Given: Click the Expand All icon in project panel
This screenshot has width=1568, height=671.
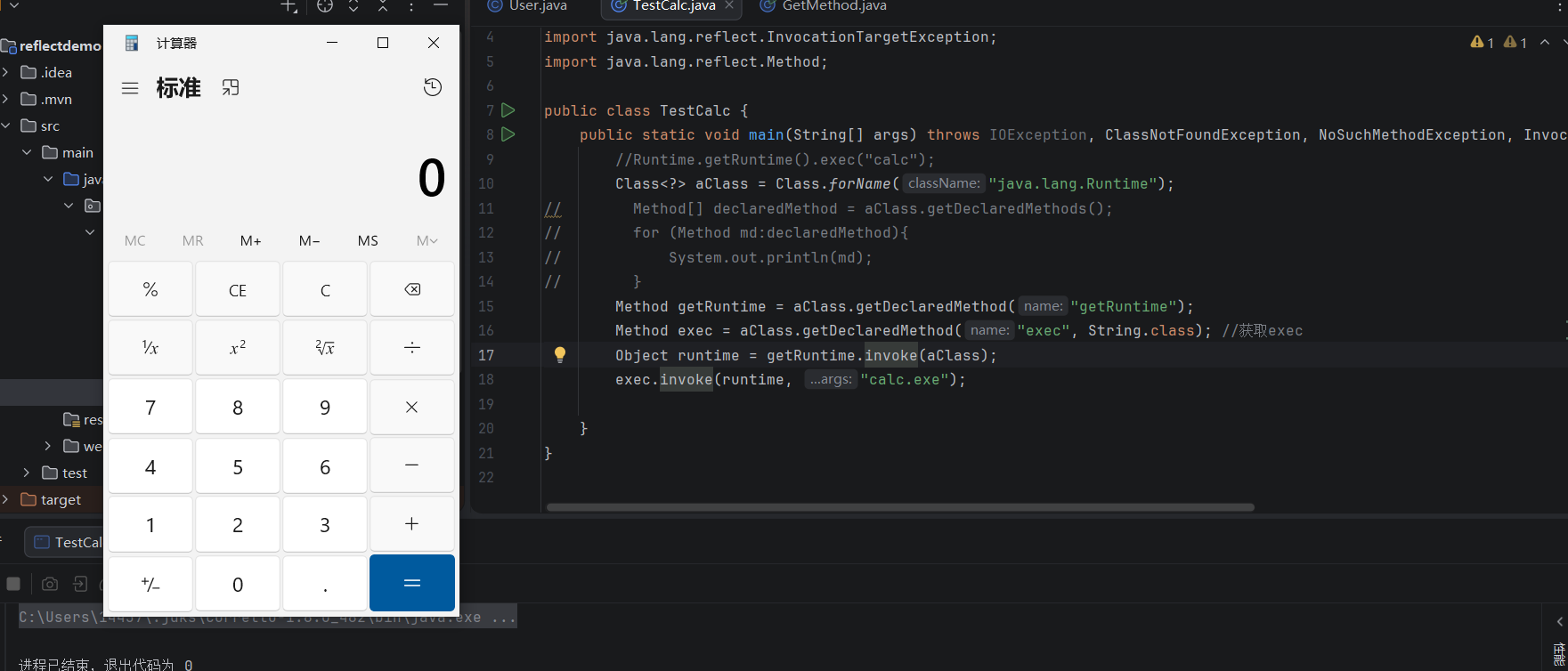Looking at the screenshot, I should coord(353,6).
